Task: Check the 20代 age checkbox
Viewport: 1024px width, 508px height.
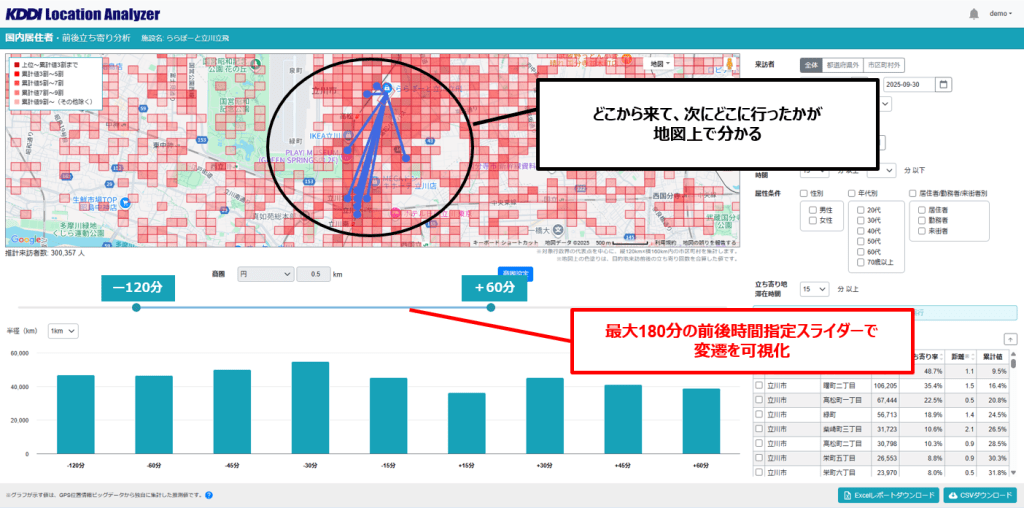Action: tap(860, 211)
